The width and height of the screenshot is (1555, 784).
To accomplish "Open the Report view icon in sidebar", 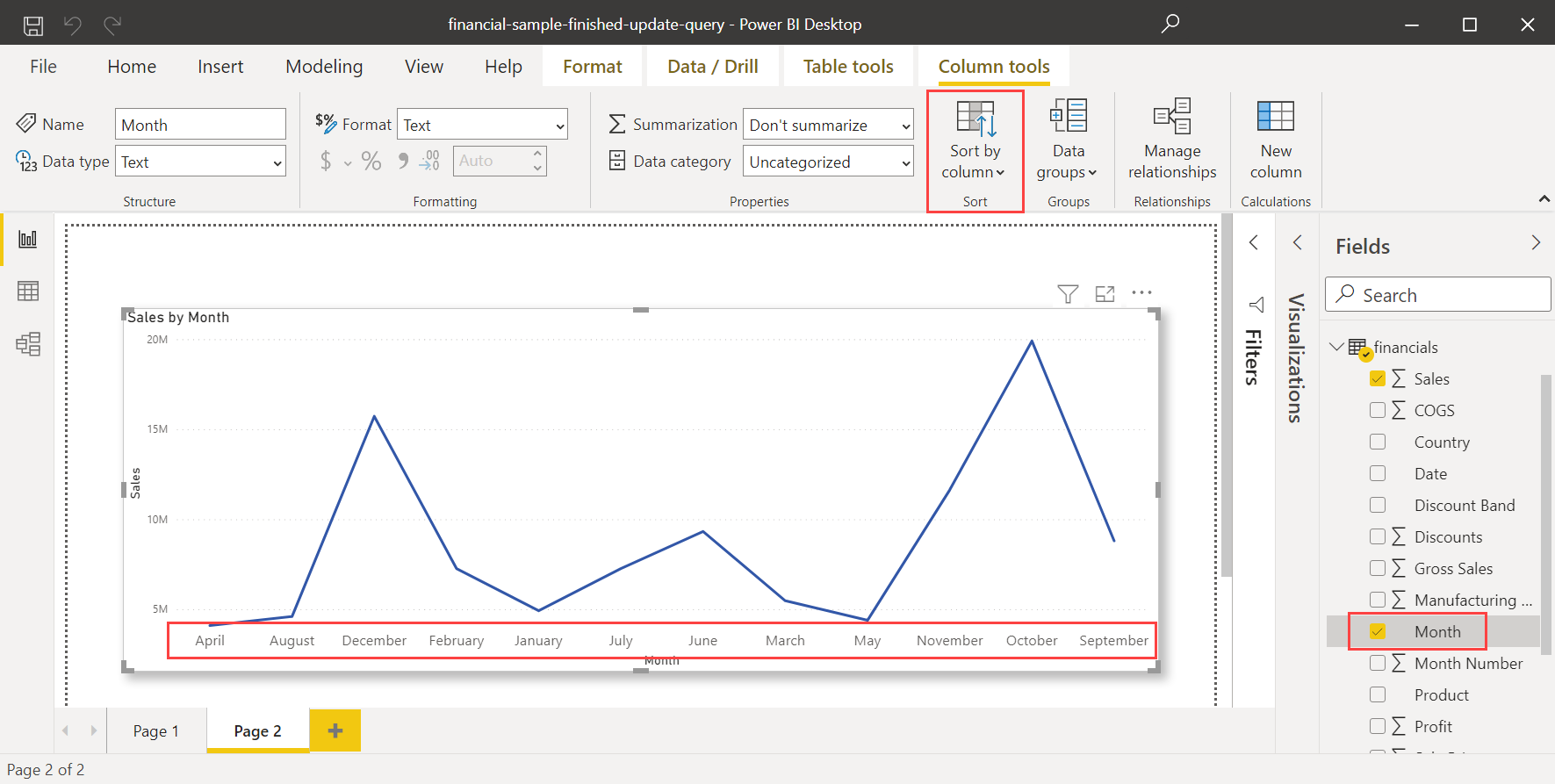I will (x=28, y=239).
